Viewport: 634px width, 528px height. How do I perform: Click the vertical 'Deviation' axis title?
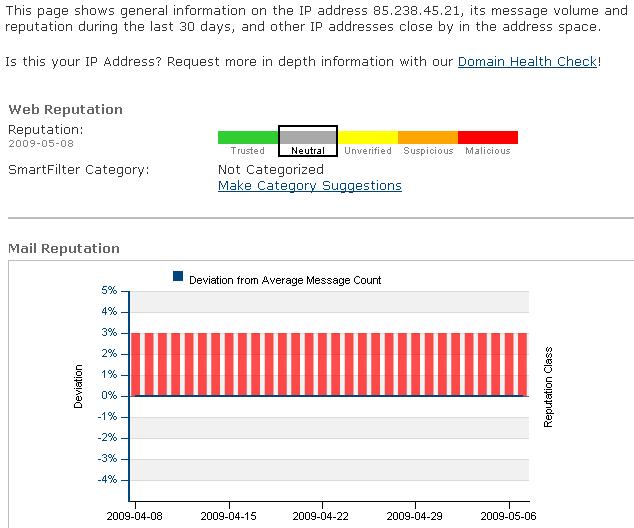(78, 386)
